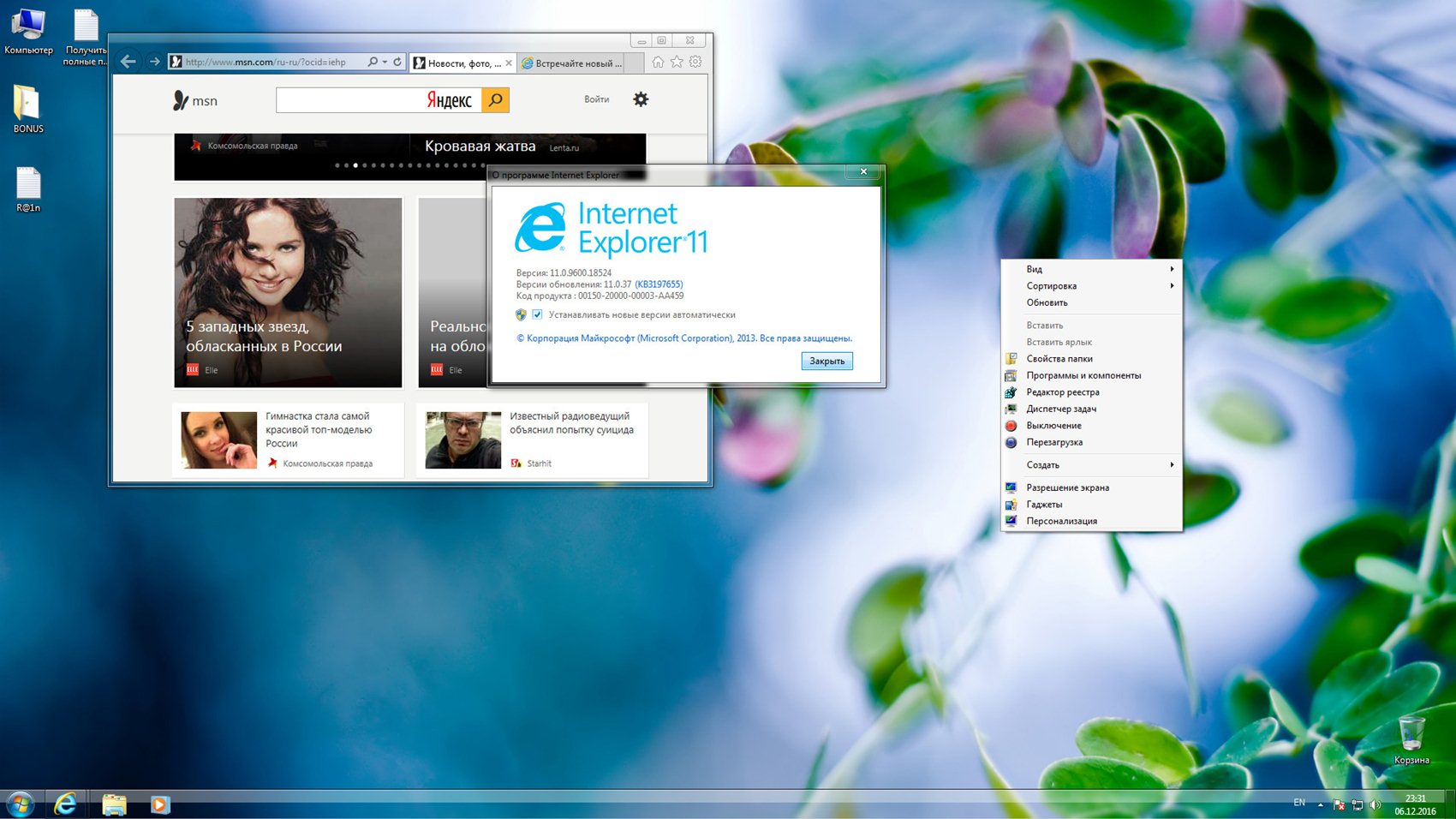The width and height of the screenshot is (1456, 819).
Task: Click the Microsoft Corporation copyright link
Action: pos(684,338)
